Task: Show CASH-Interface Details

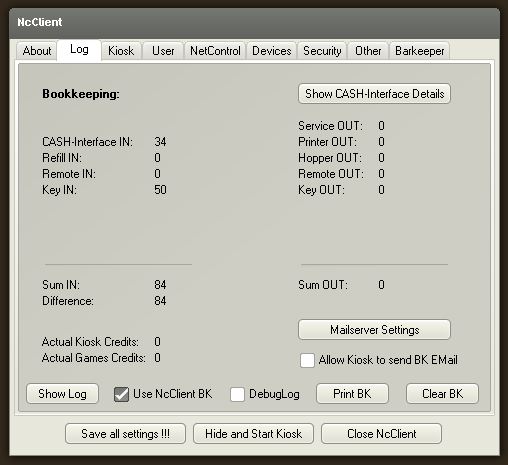Action: pos(374,94)
